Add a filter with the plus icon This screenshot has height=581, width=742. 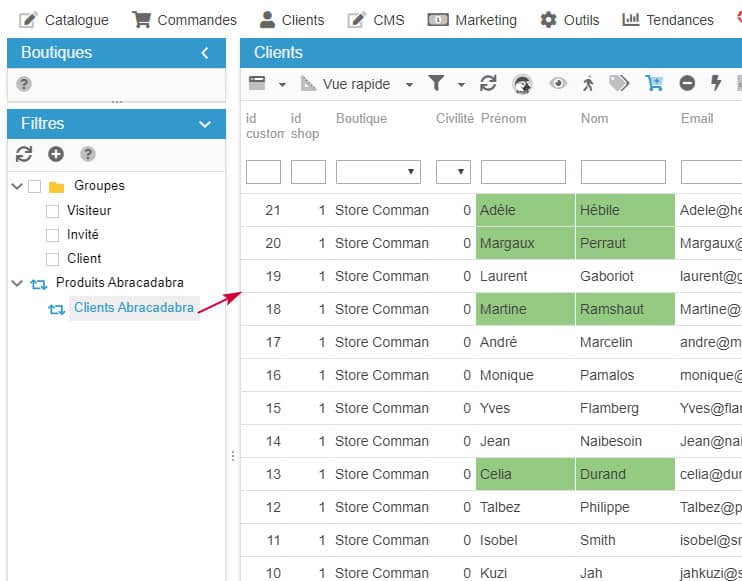pos(56,154)
